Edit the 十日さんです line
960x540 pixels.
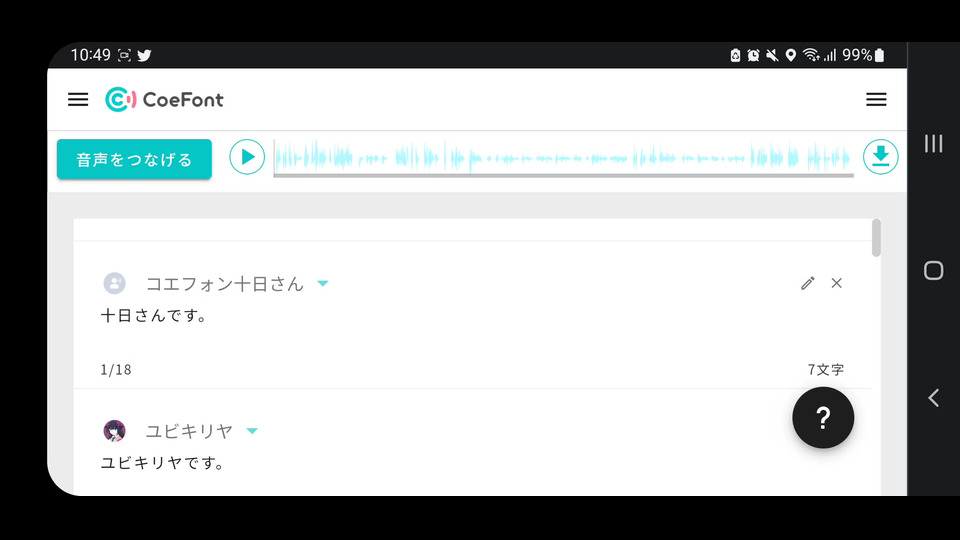point(808,283)
